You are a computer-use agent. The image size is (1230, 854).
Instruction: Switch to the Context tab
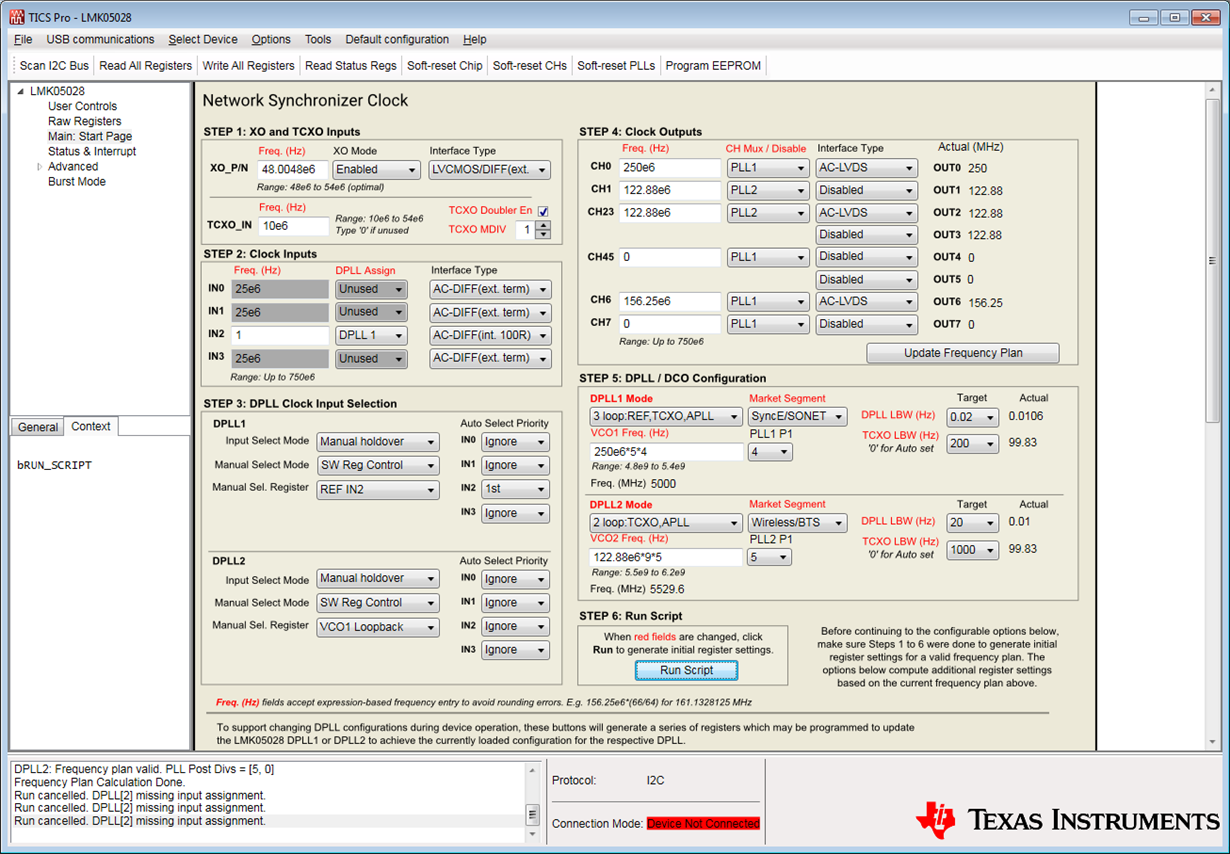point(91,426)
